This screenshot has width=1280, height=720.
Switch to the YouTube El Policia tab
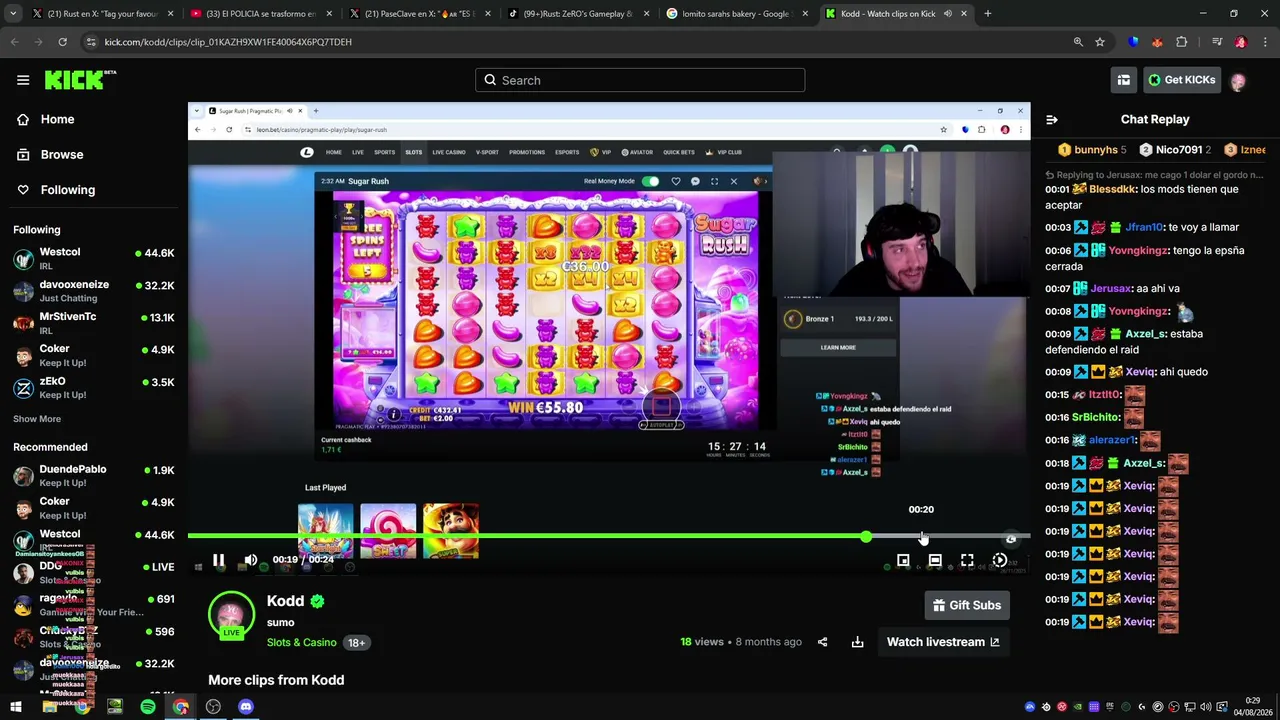click(x=263, y=14)
